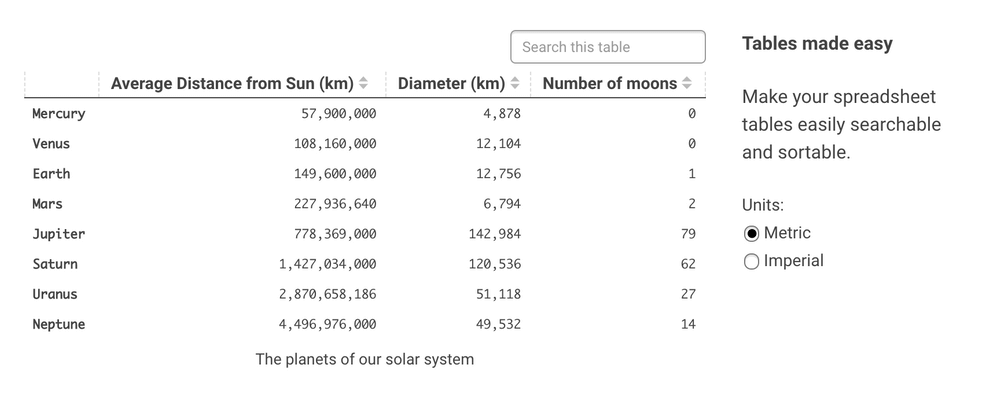Select the Mercury row label
The image size is (1000, 398).
click(x=59, y=114)
